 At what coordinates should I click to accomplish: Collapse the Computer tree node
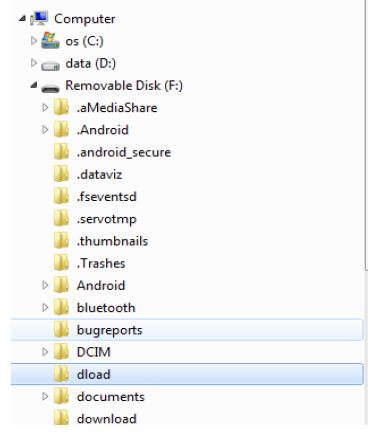click(x=22, y=19)
